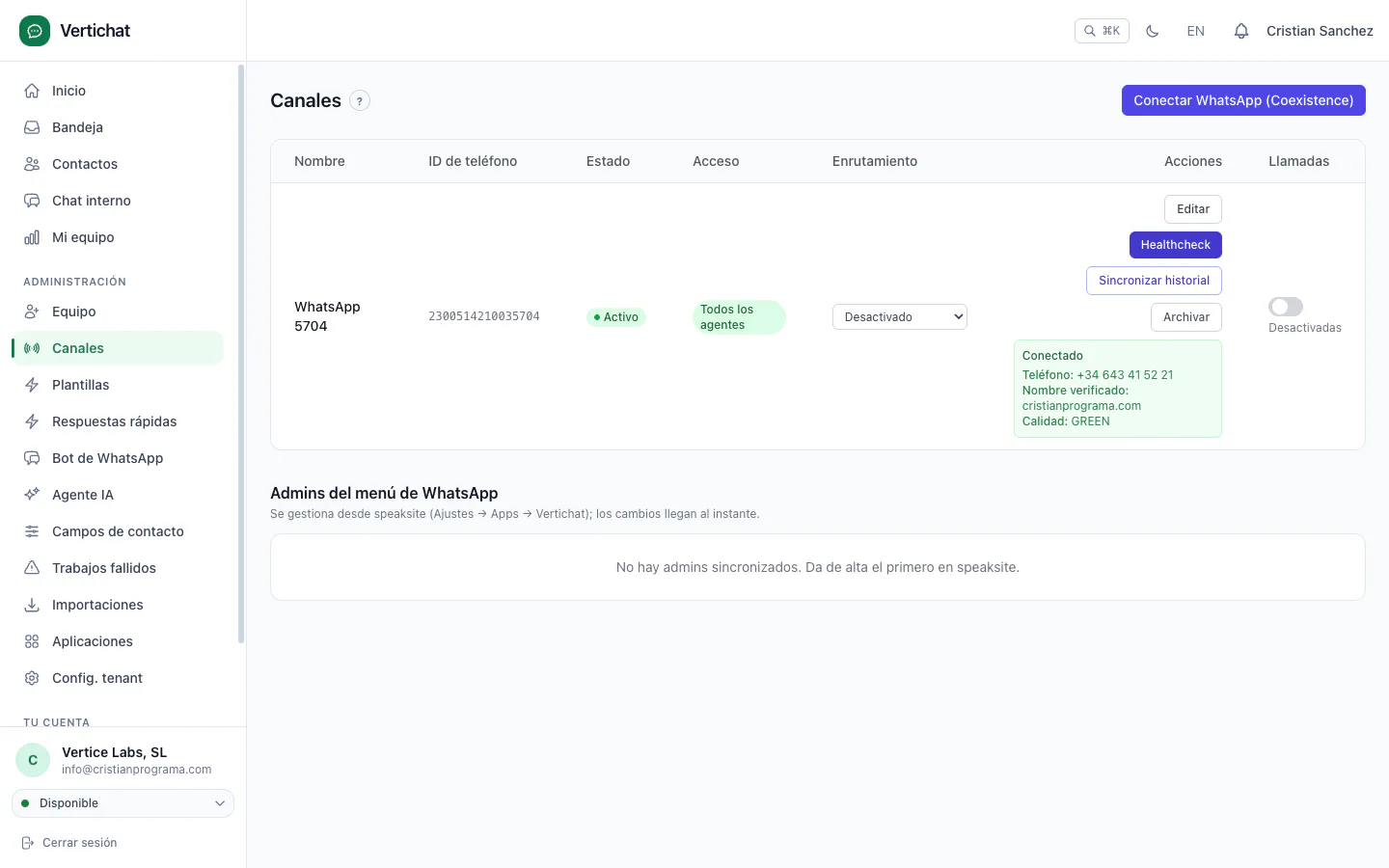Toggle dark mode with moon icon

pyautogui.click(x=1152, y=31)
